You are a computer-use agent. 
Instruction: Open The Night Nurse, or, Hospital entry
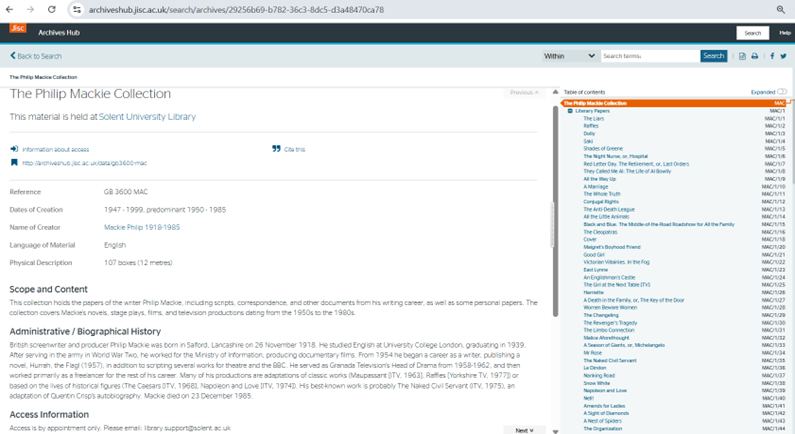point(615,156)
